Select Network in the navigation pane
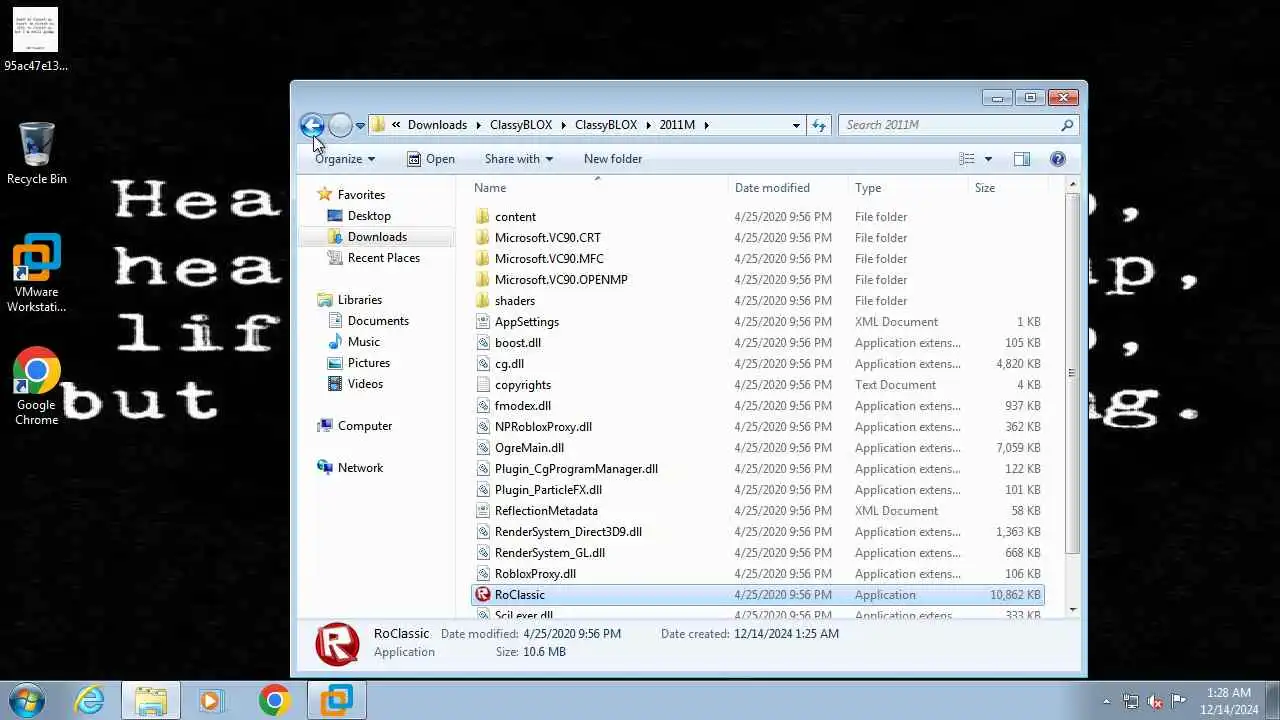The height and width of the screenshot is (720, 1280). [360, 468]
